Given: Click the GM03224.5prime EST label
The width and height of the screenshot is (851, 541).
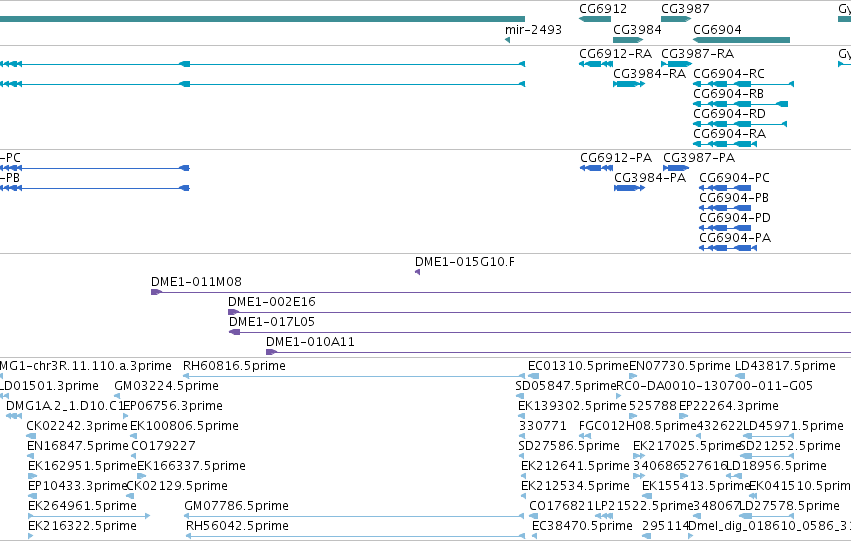Looking at the screenshot, I should coord(167,386).
